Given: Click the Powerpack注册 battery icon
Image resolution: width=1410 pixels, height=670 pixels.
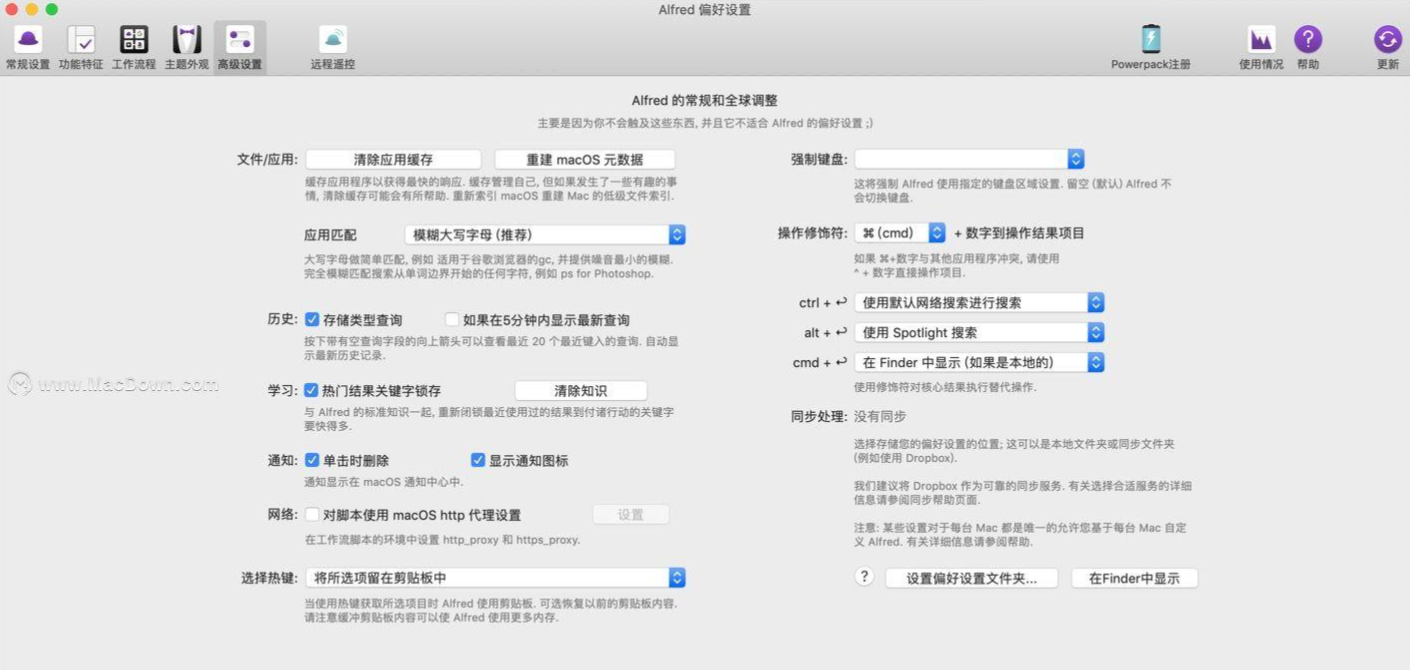Looking at the screenshot, I should tap(1151, 40).
